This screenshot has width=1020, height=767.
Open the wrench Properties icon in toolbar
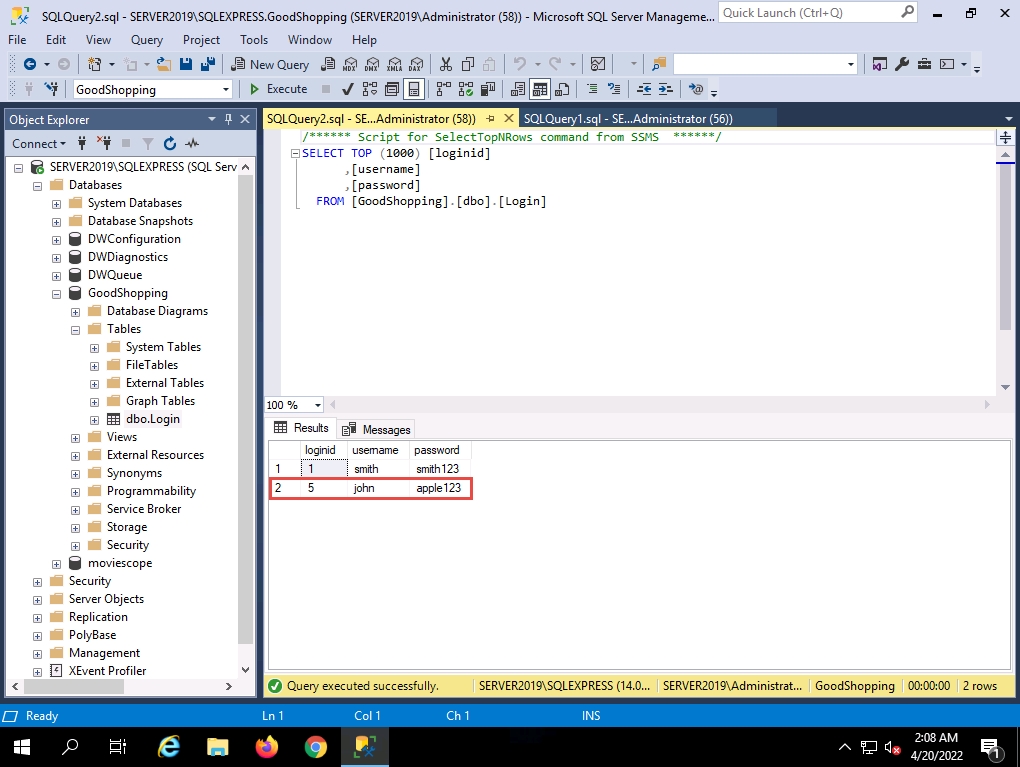(901, 64)
